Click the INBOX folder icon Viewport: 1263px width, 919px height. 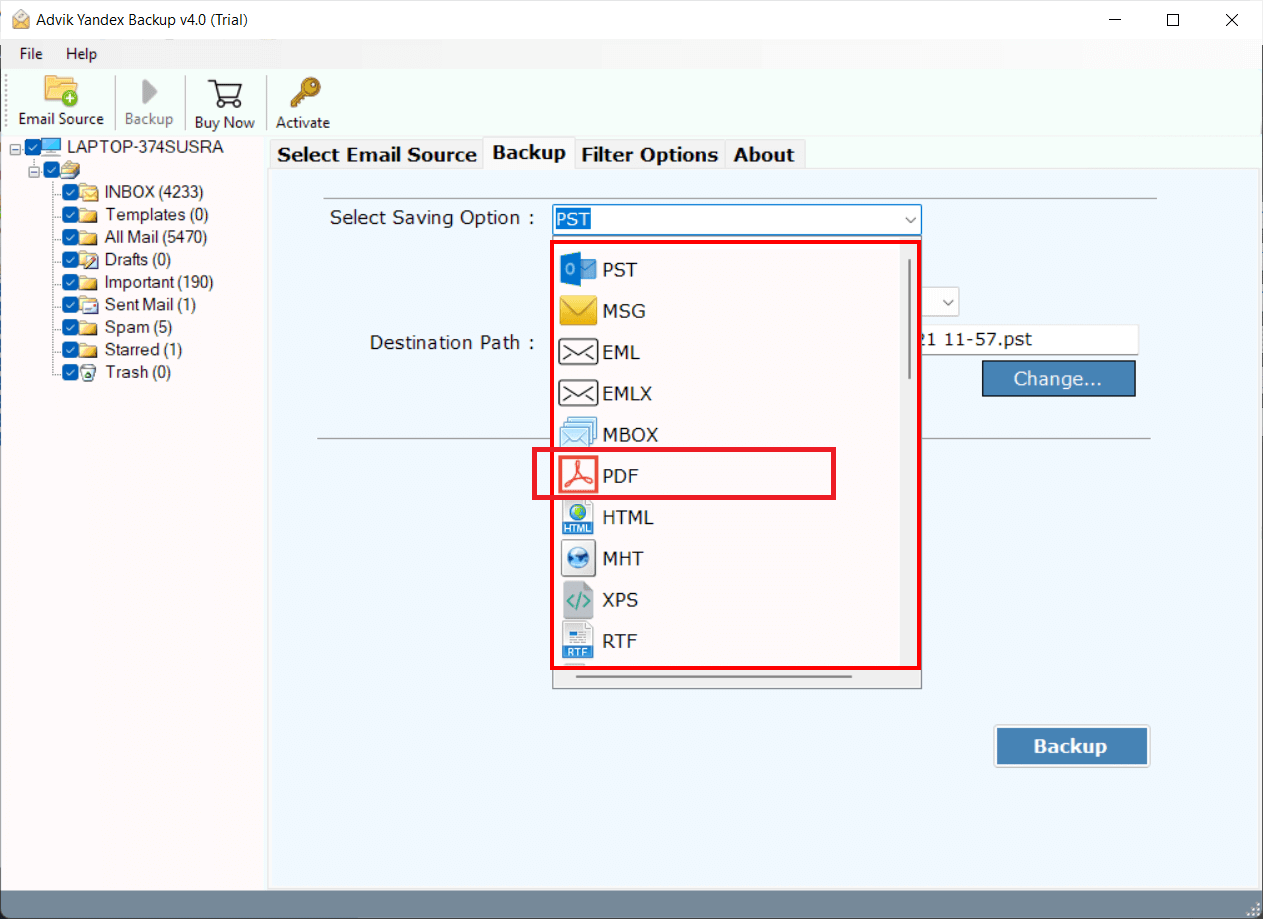click(89, 192)
